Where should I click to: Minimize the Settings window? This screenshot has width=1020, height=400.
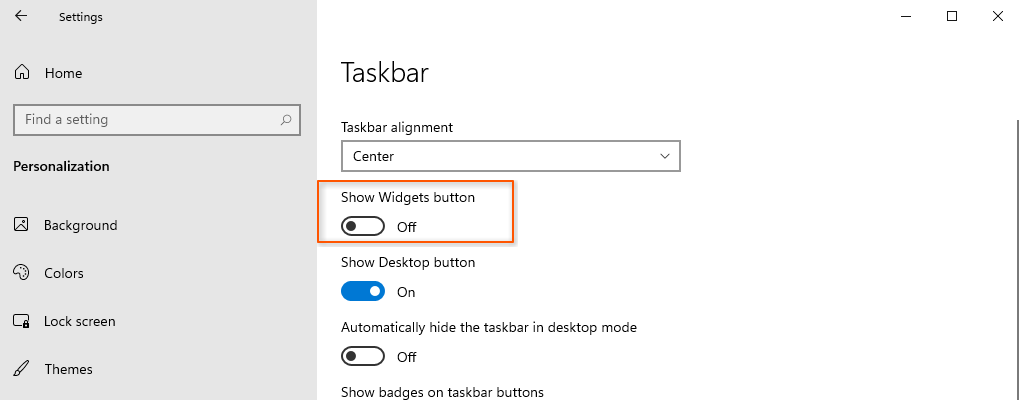(906, 16)
